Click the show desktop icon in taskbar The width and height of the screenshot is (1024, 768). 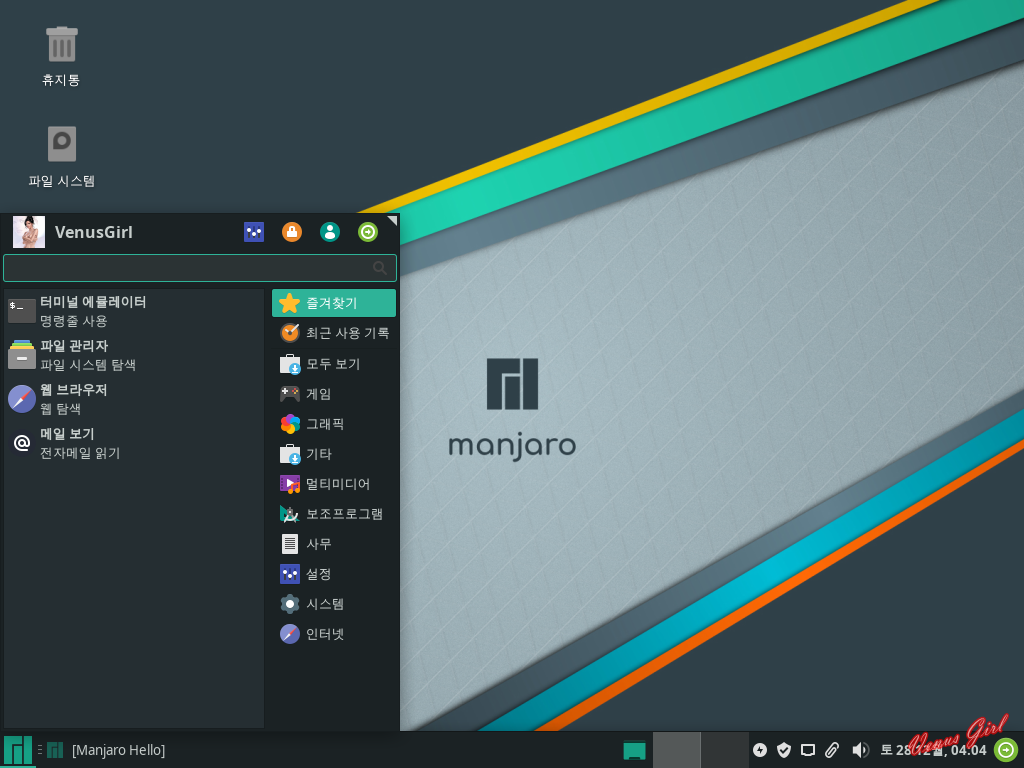coord(633,750)
